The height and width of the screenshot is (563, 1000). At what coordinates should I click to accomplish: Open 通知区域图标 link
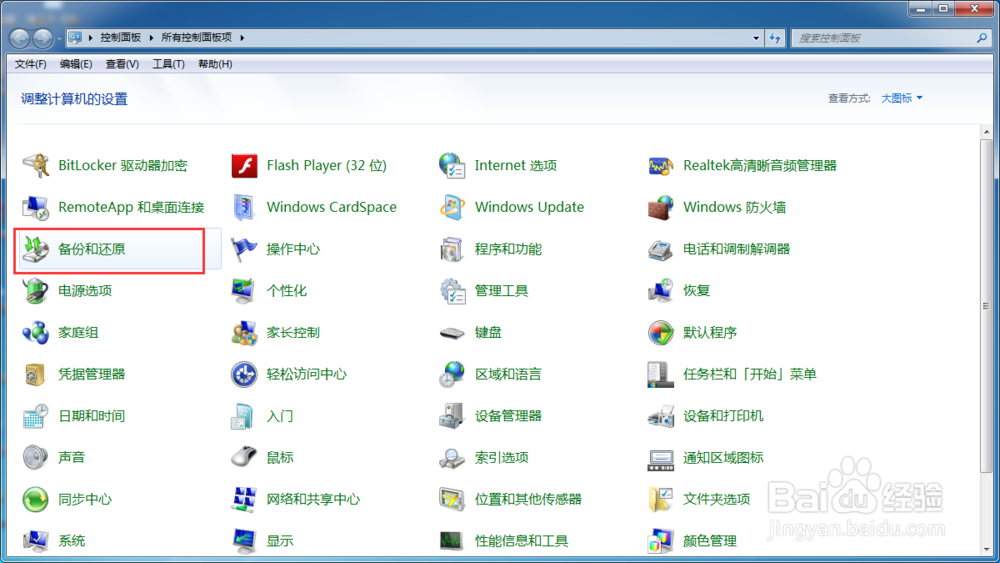(x=723, y=458)
